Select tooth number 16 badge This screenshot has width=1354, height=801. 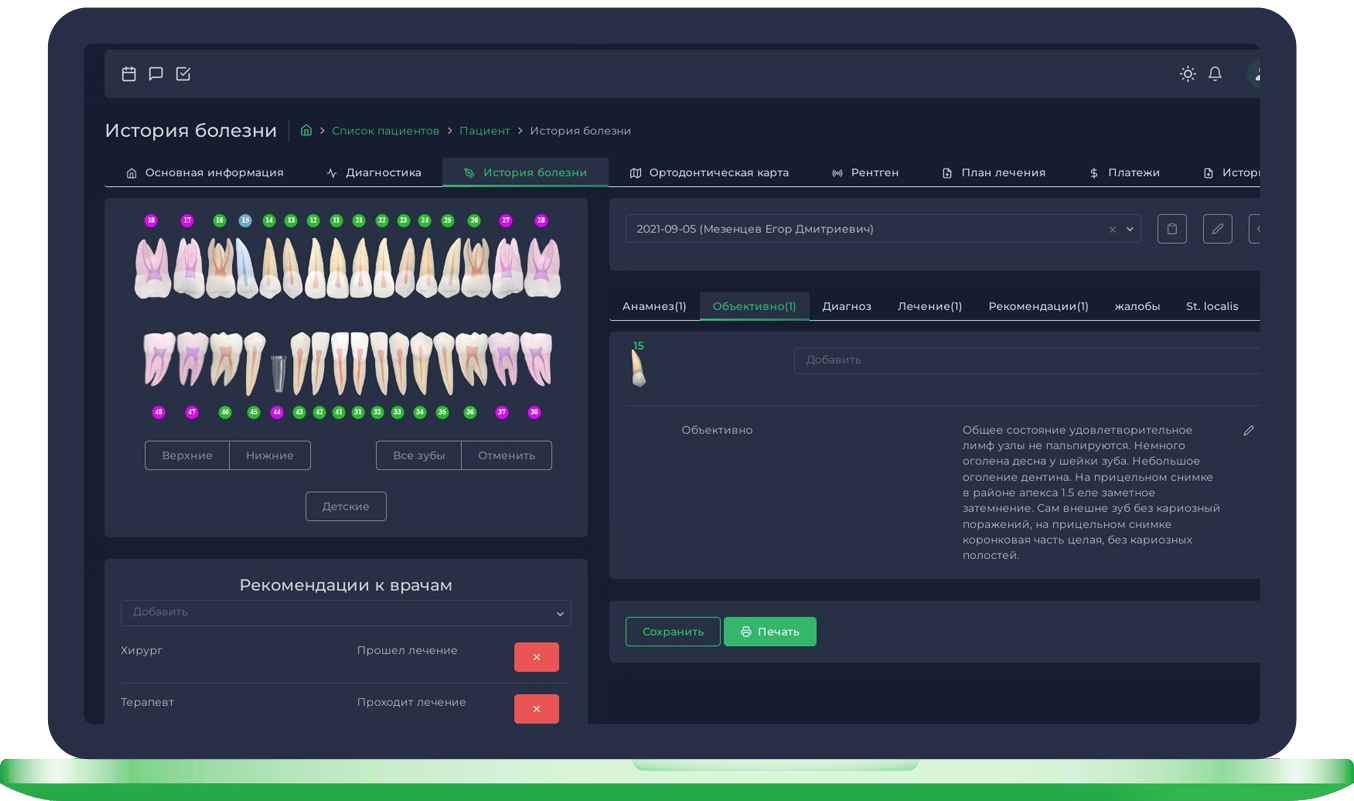point(220,220)
